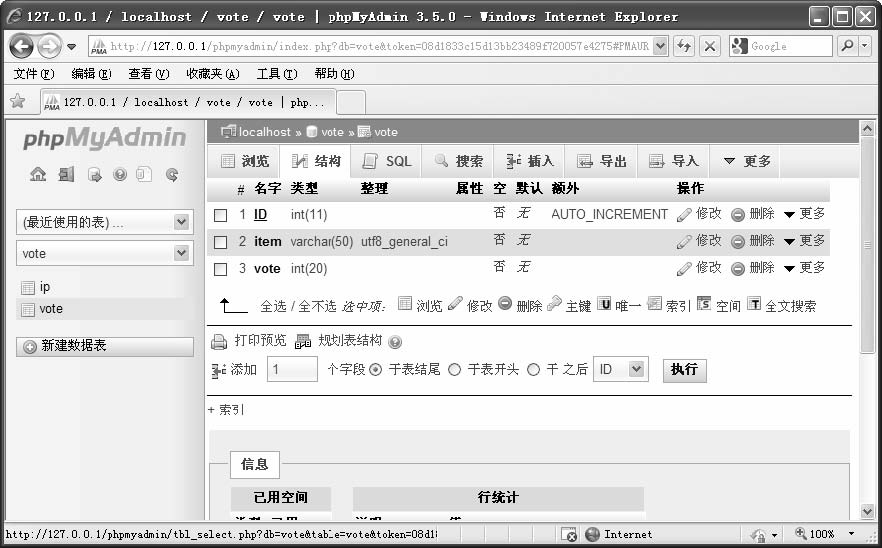The height and width of the screenshot is (548, 882).
Task: Click pencil edit icon for item row
Action: (x=684, y=242)
